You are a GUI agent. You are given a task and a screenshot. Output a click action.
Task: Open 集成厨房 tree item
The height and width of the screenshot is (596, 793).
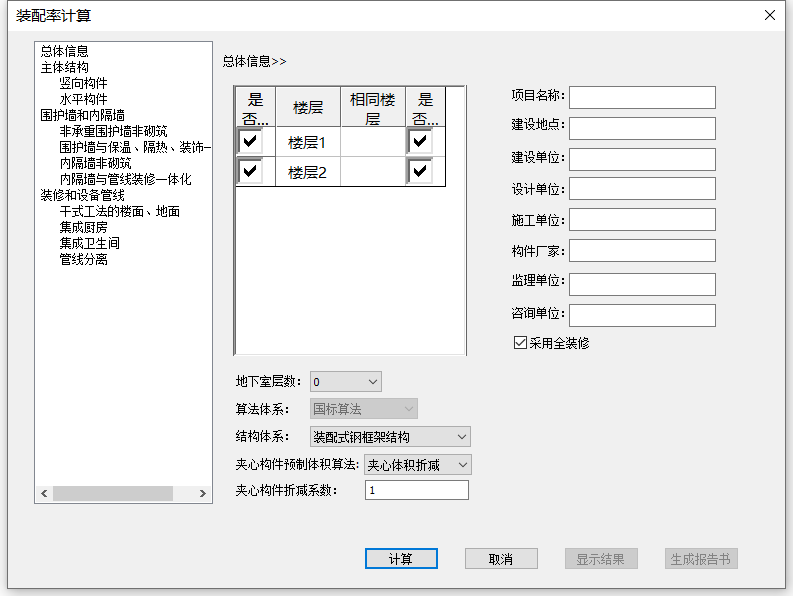(x=83, y=228)
